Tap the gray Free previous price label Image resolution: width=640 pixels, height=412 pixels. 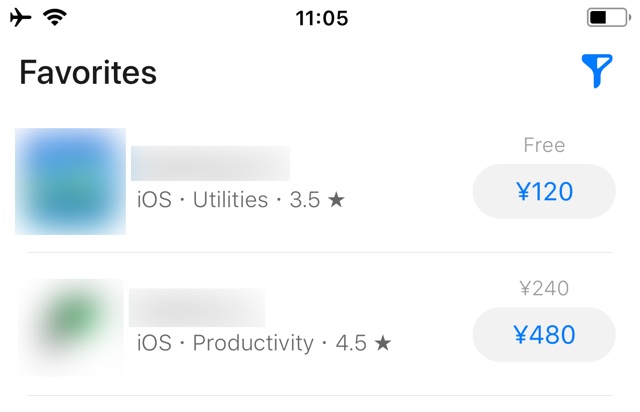544,145
